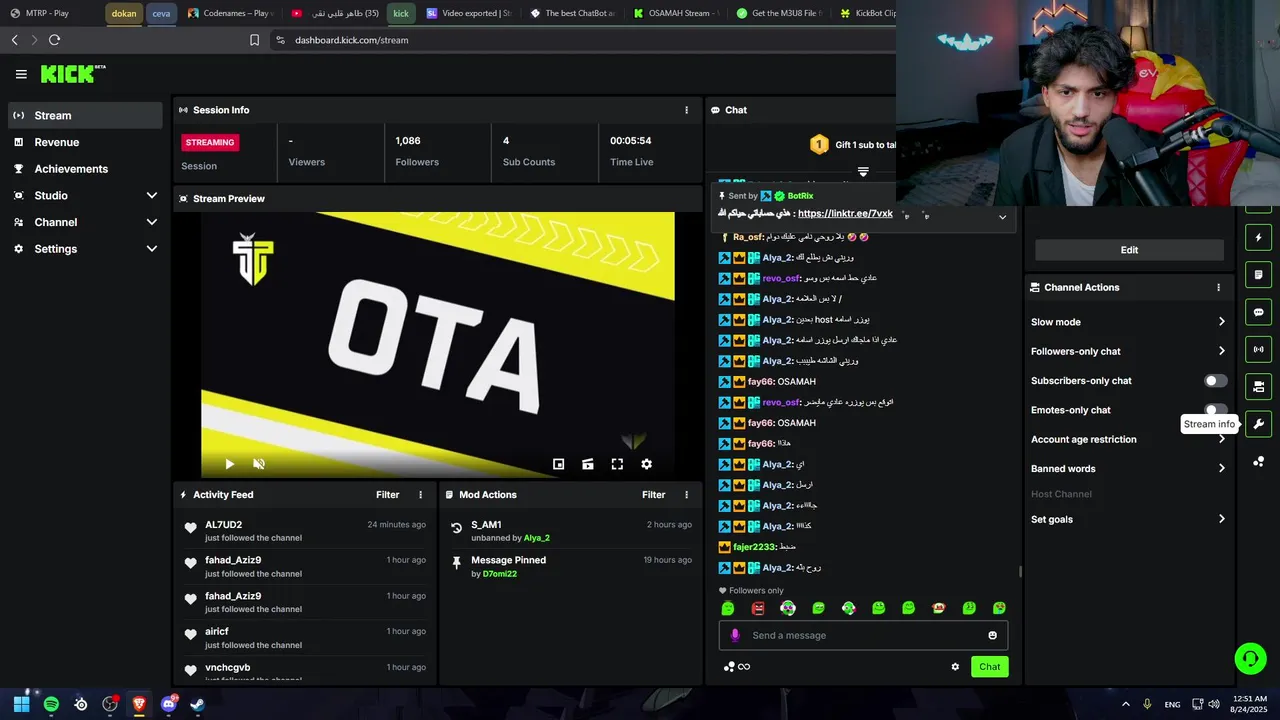Screen dimensions: 1280x720
Task: Open the Windows Start menu
Action: click(21, 704)
